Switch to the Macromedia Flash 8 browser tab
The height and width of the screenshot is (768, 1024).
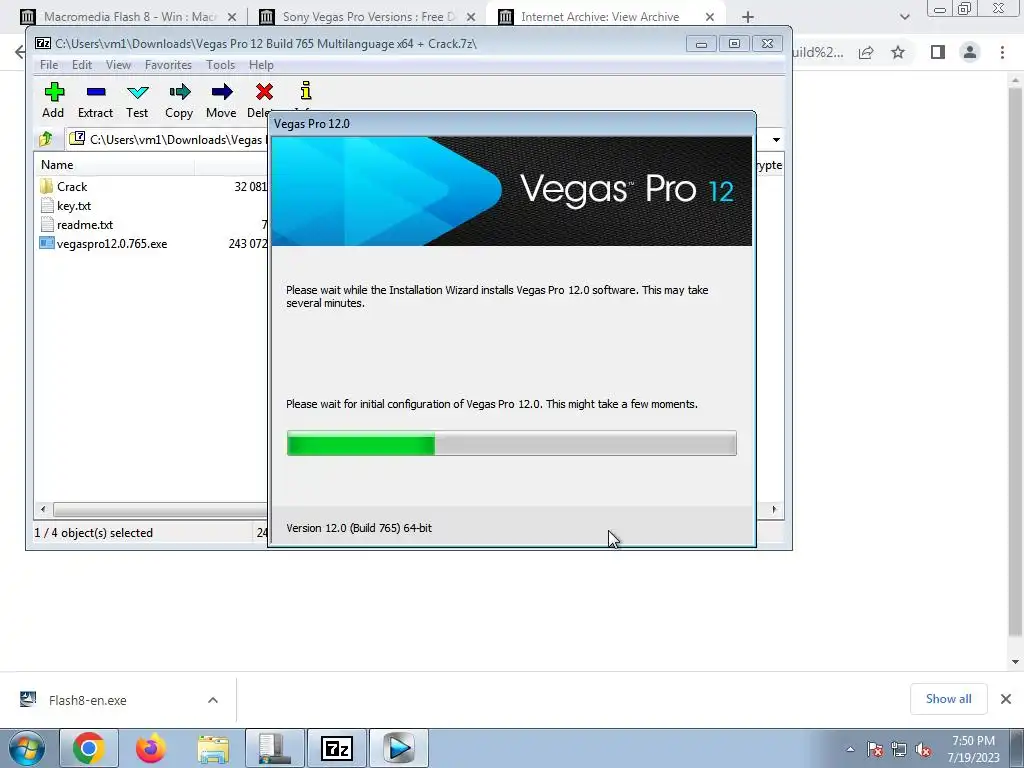tap(131, 17)
